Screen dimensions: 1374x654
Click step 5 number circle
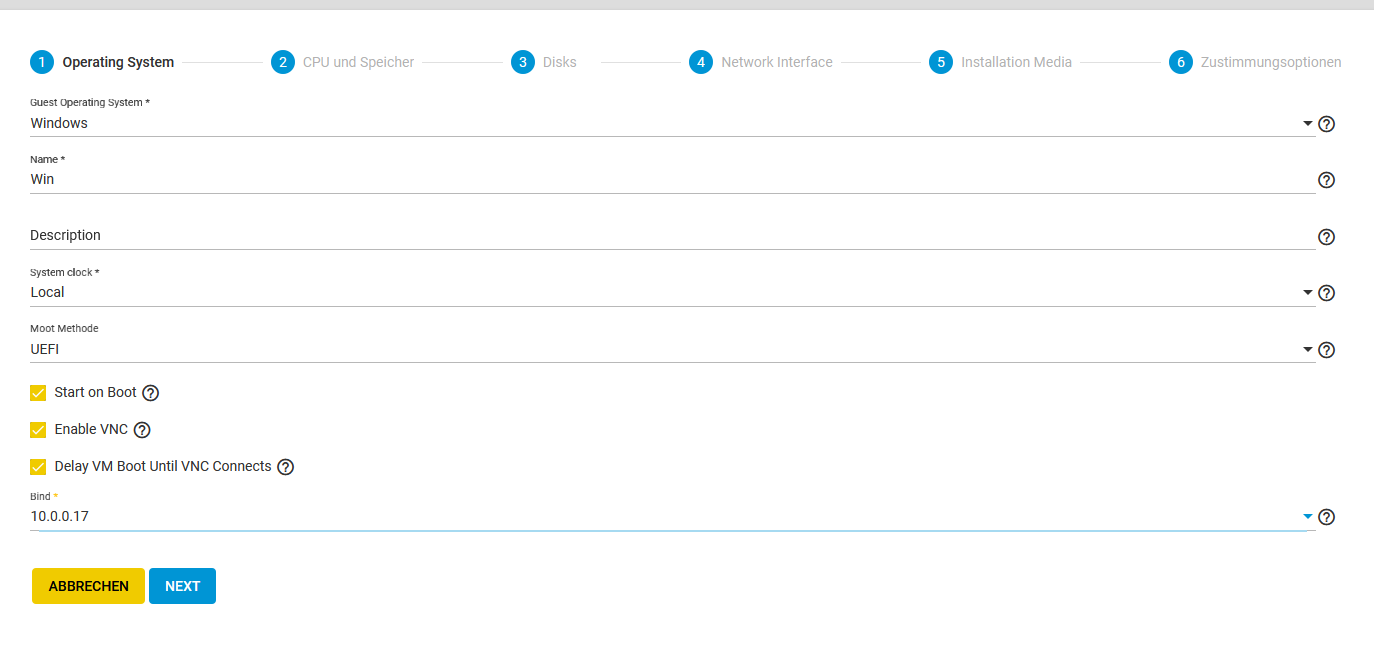tap(941, 62)
